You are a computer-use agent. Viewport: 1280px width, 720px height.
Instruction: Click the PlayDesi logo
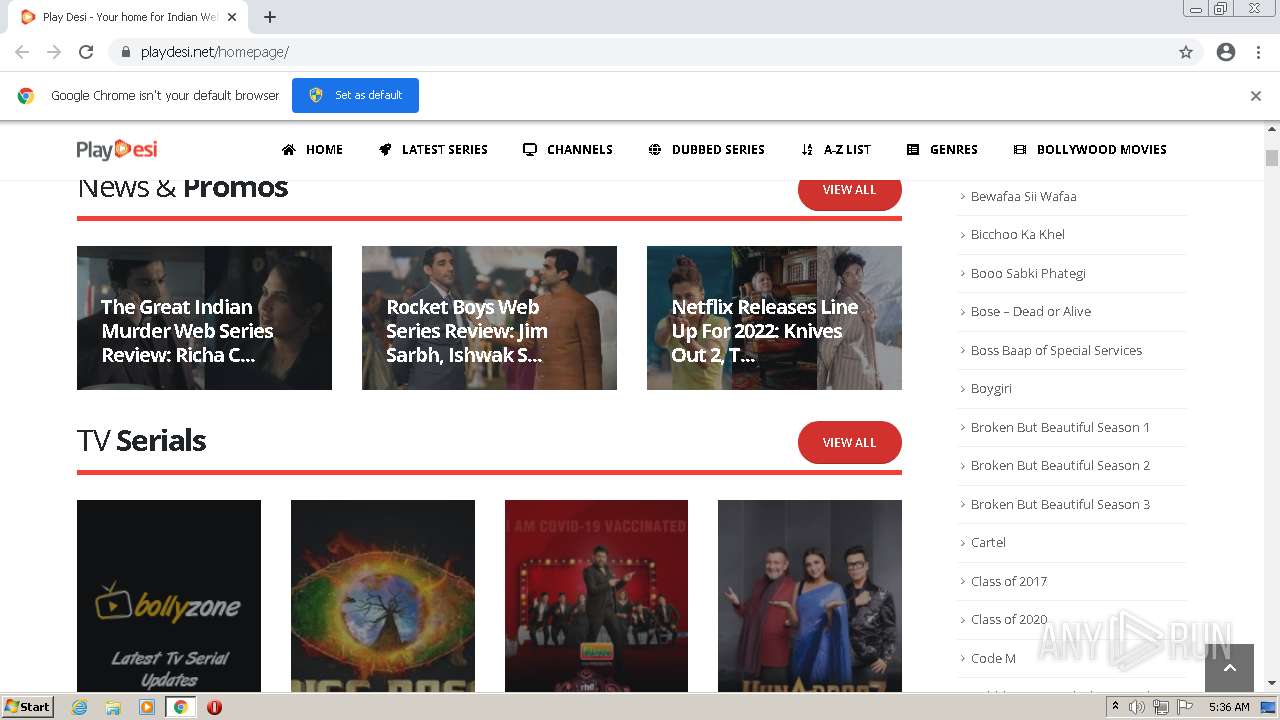(x=117, y=150)
